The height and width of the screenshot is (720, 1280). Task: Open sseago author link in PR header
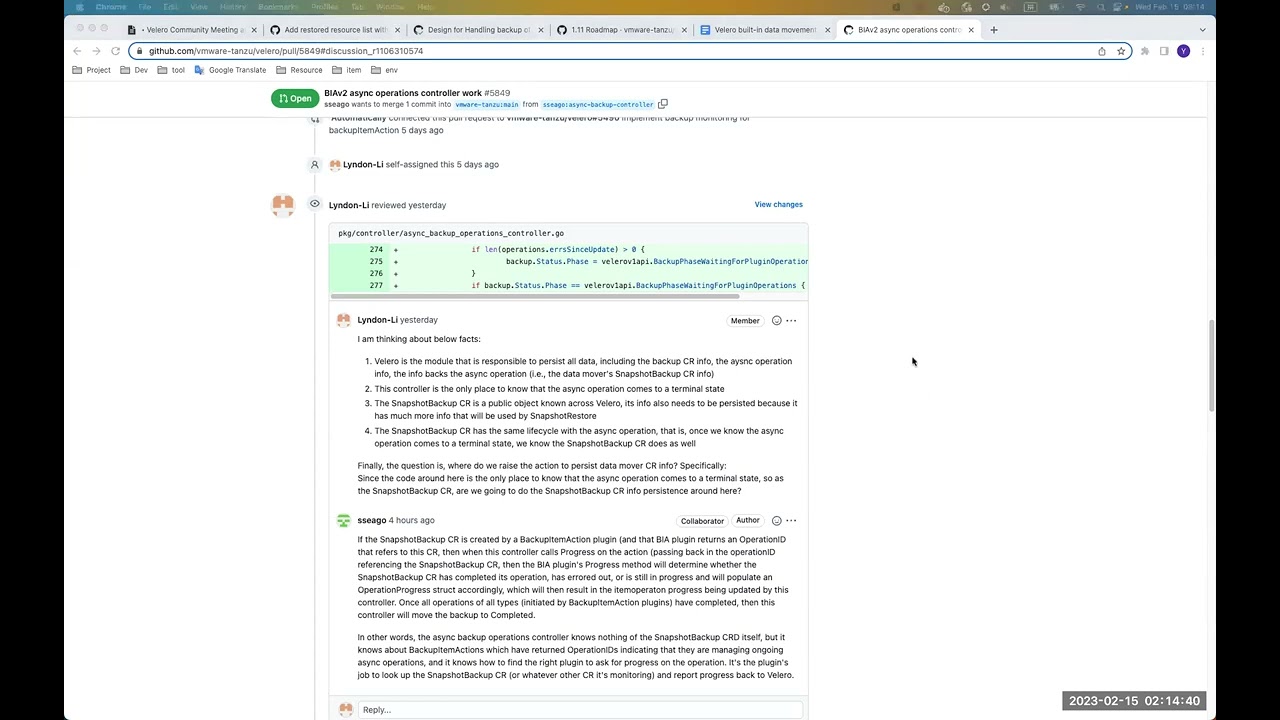pos(336,104)
